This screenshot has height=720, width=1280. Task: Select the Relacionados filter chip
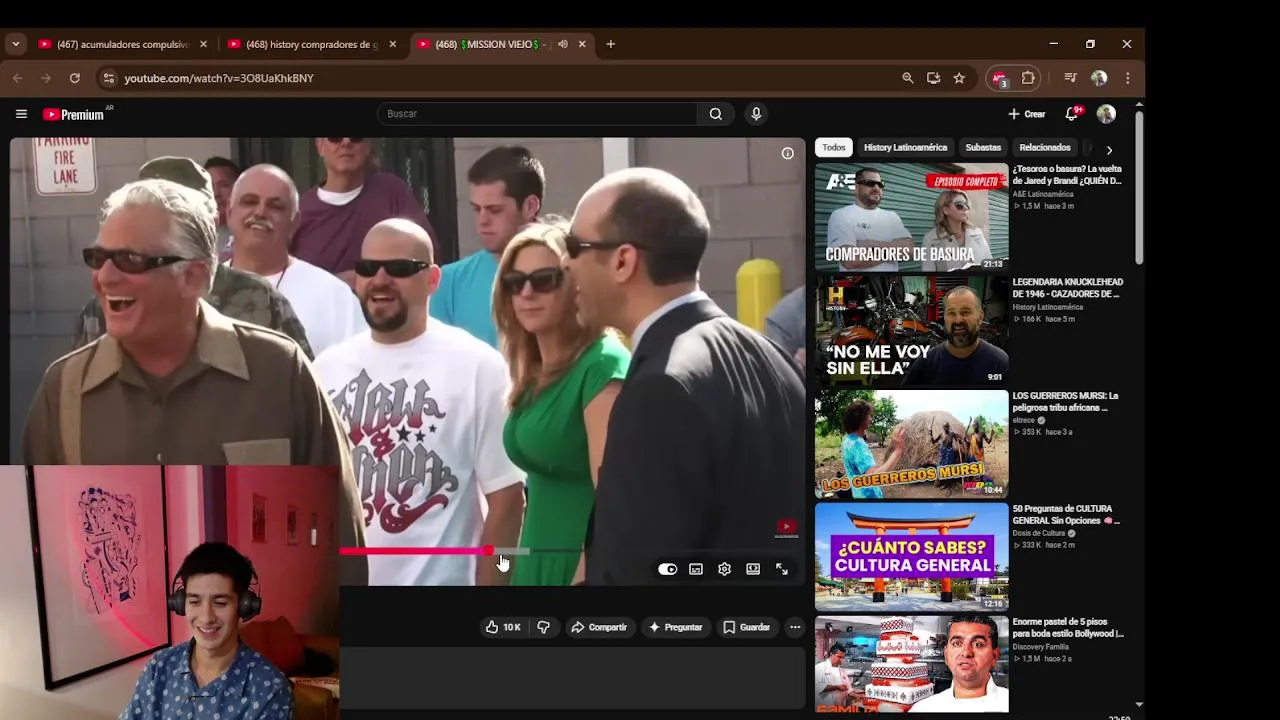coord(1045,148)
